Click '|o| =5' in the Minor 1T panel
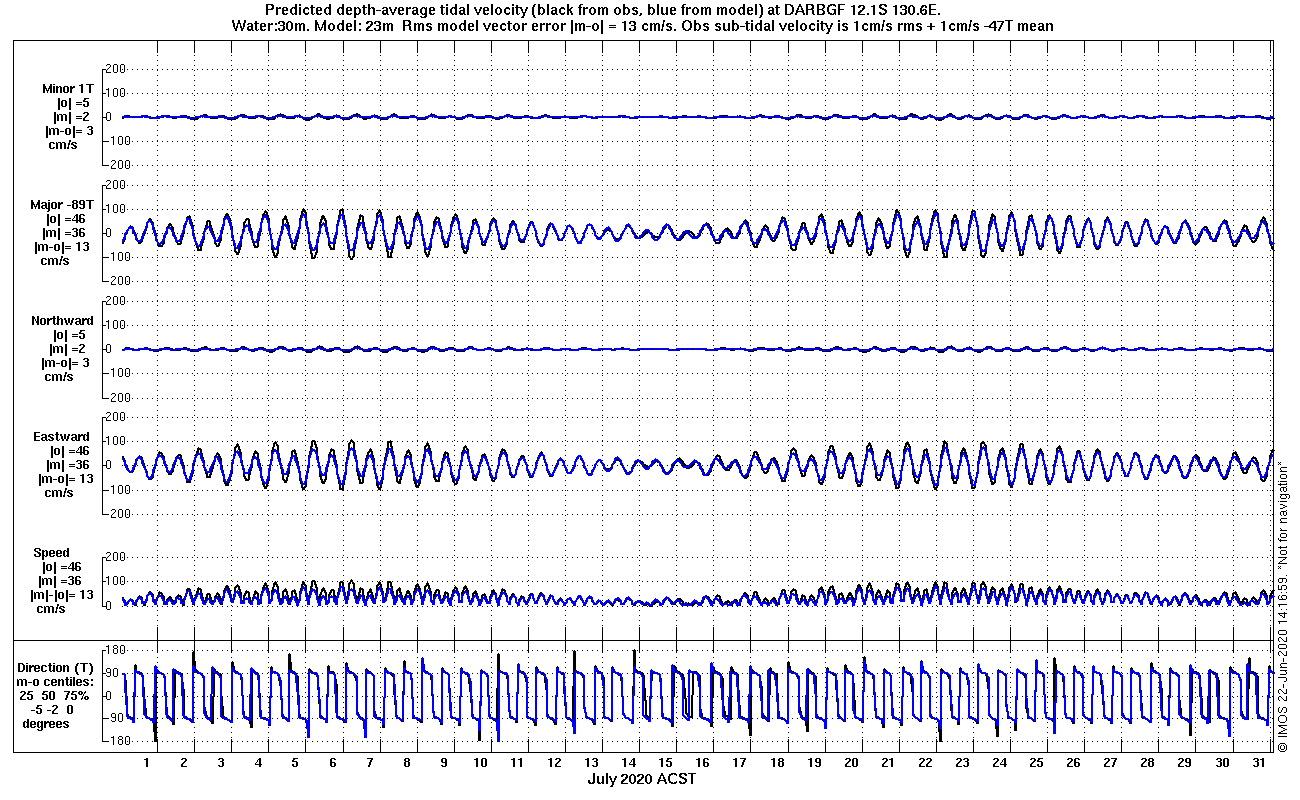Viewport: 1300px width, 800px height. tap(72, 102)
